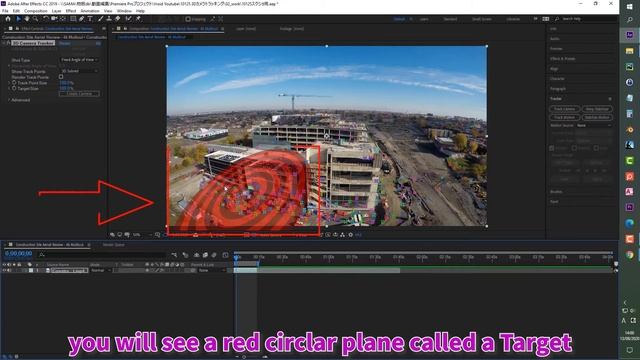This screenshot has width=640, height=360.
Task: Select the Clone Stamp tool
Action: click(x=109, y=19)
